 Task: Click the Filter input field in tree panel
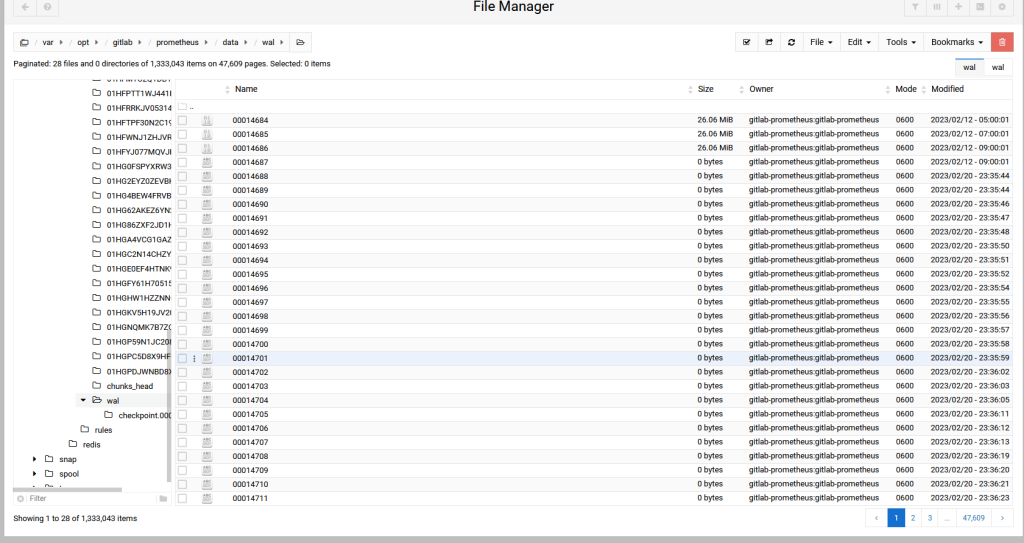90,498
